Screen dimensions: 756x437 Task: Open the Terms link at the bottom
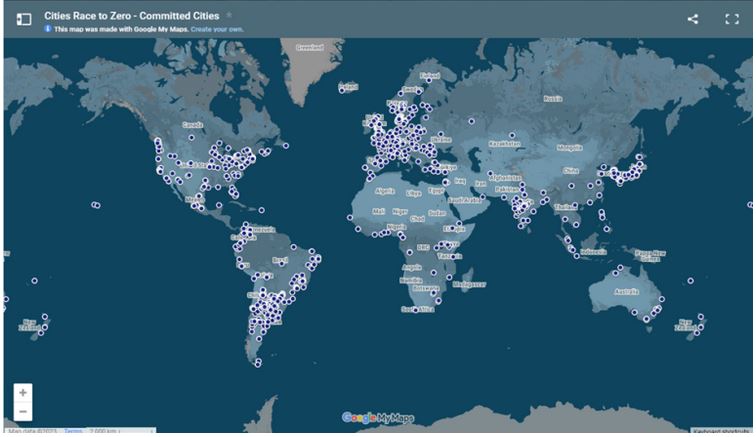tap(73, 432)
